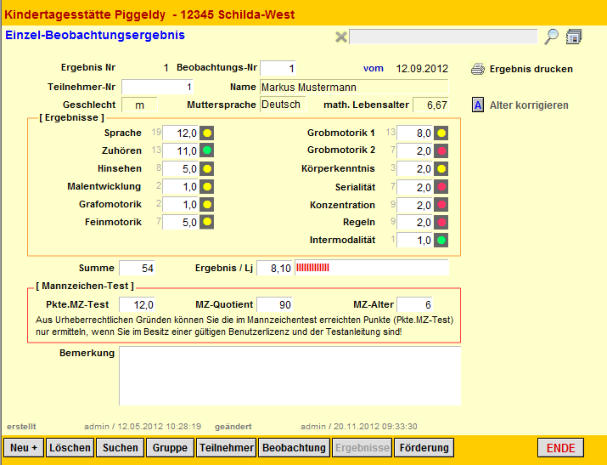This screenshot has height=465, width=607.
Task: Click the red ENDE button
Action: [560, 448]
